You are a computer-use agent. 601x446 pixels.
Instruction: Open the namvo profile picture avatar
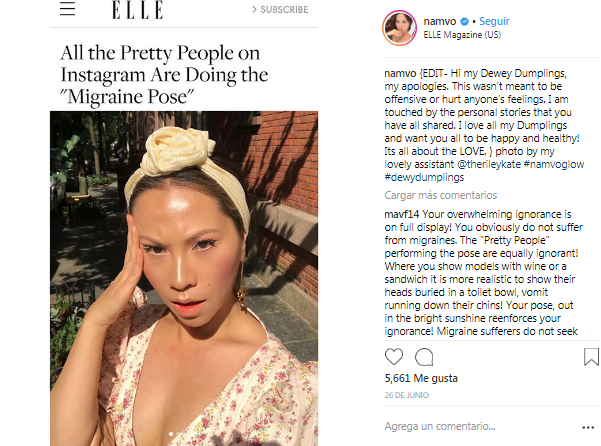click(x=400, y=29)
